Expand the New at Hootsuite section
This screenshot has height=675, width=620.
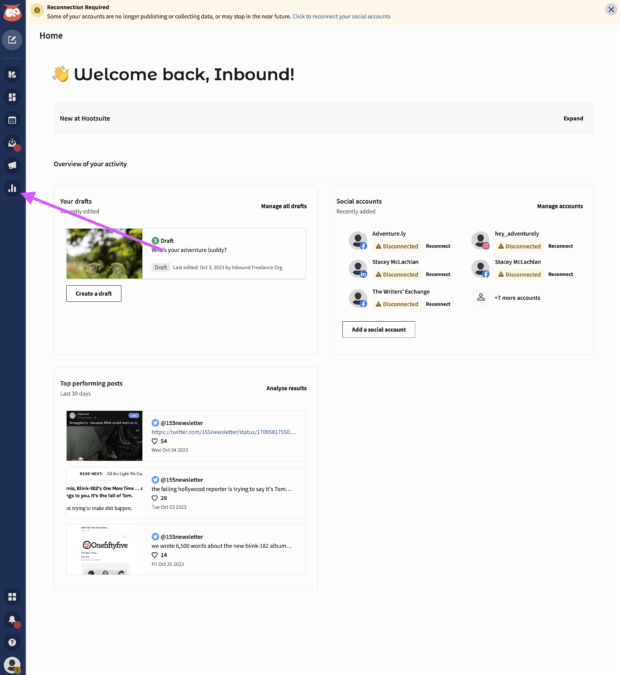573,118
